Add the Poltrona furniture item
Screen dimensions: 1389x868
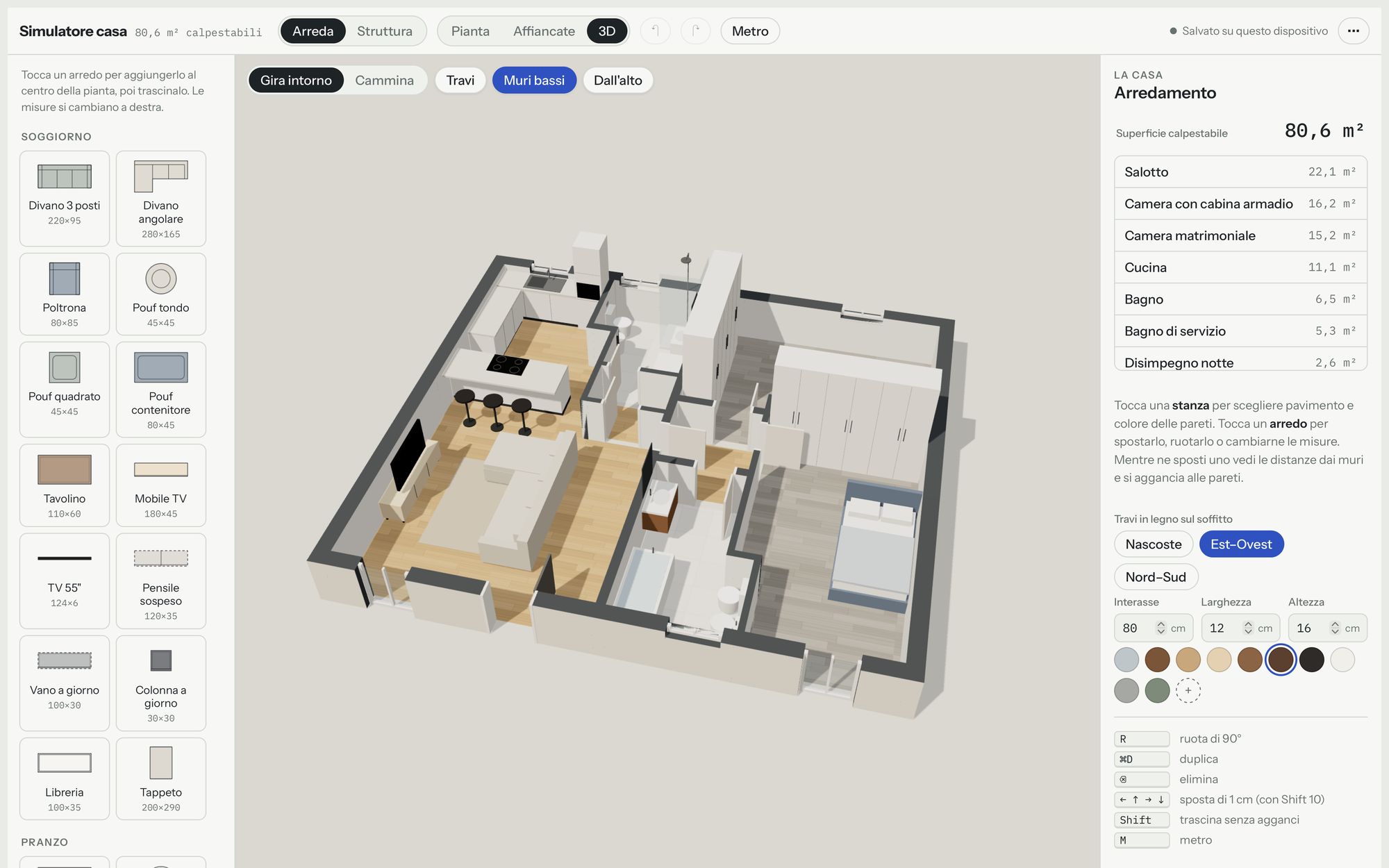coord(65,294)
